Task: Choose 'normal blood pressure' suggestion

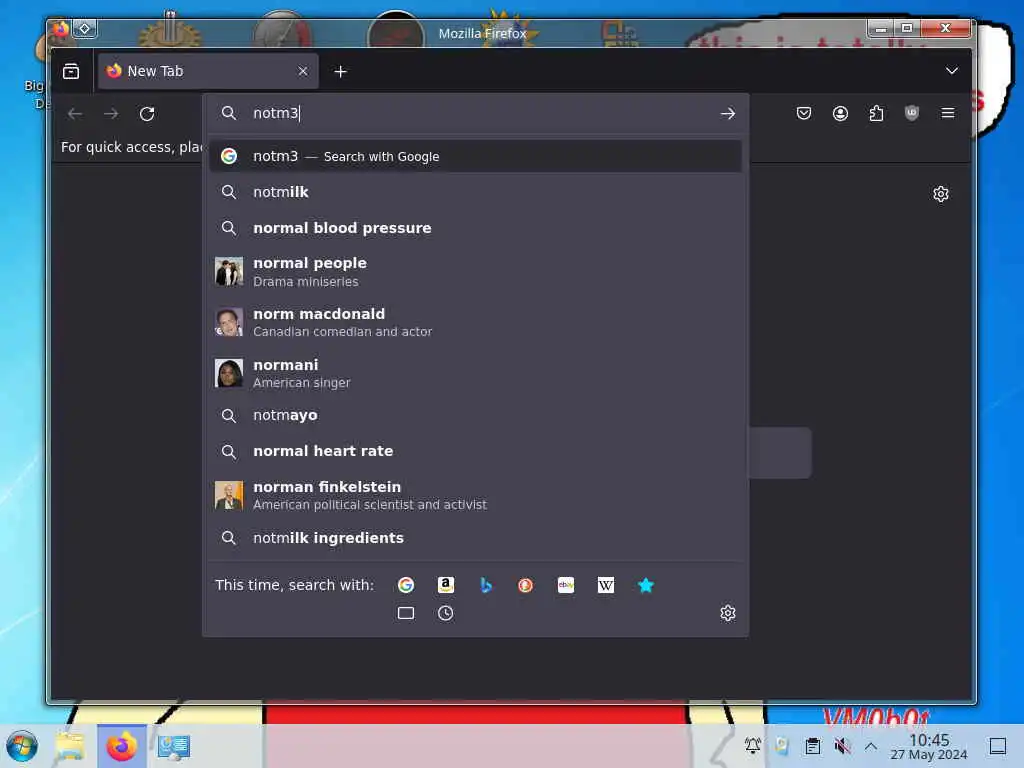Action: [475, 228]
